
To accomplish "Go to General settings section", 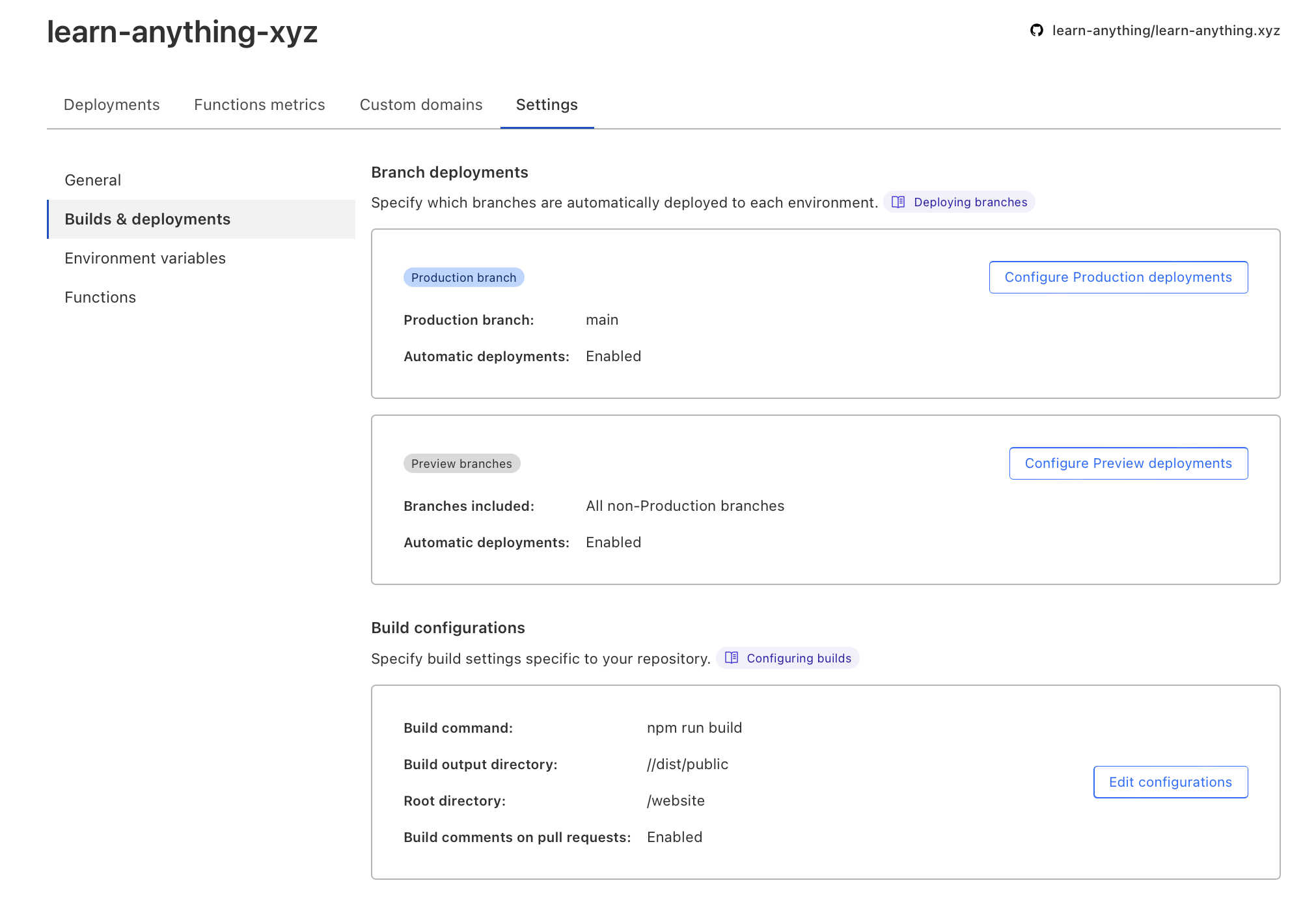I will tap(93, 180).
